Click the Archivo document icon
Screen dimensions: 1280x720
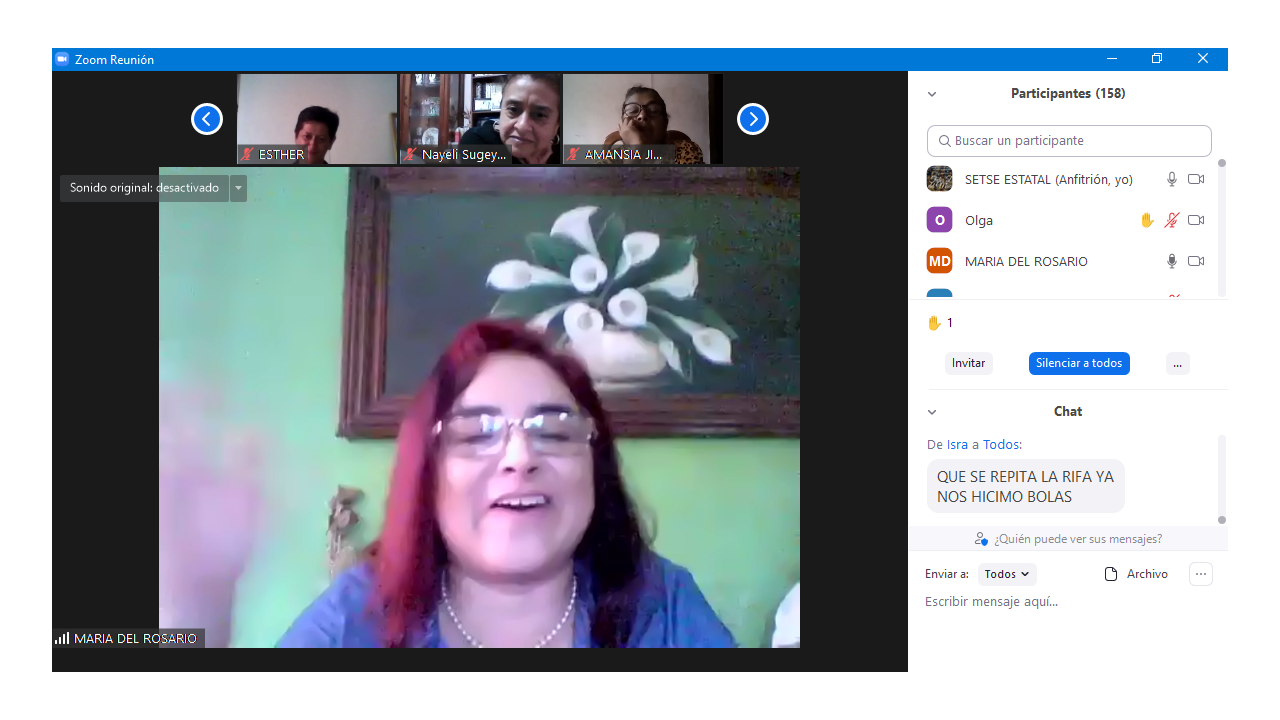[1110, 574]
